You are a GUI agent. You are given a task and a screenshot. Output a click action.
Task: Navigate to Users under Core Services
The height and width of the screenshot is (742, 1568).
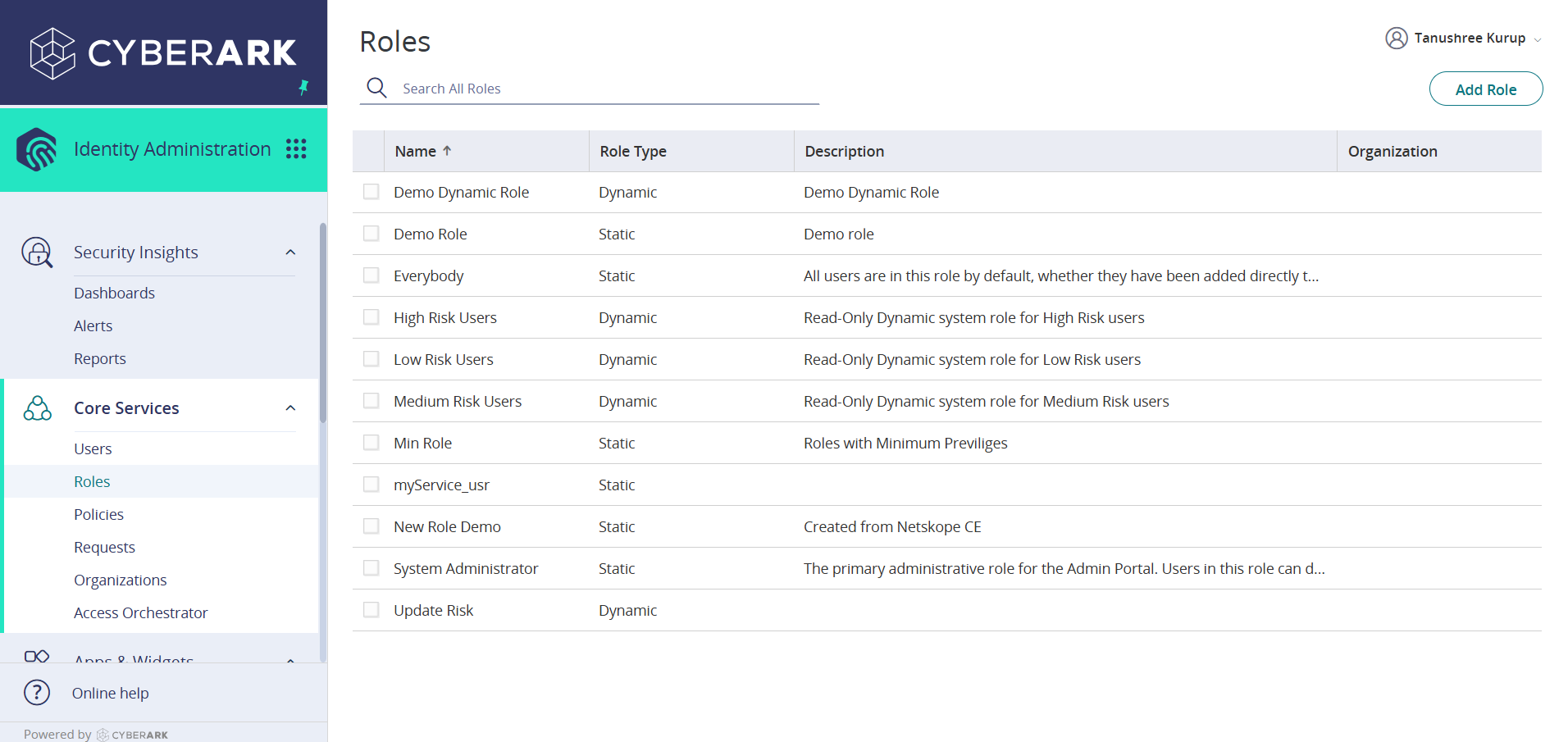tap(93, 448)
